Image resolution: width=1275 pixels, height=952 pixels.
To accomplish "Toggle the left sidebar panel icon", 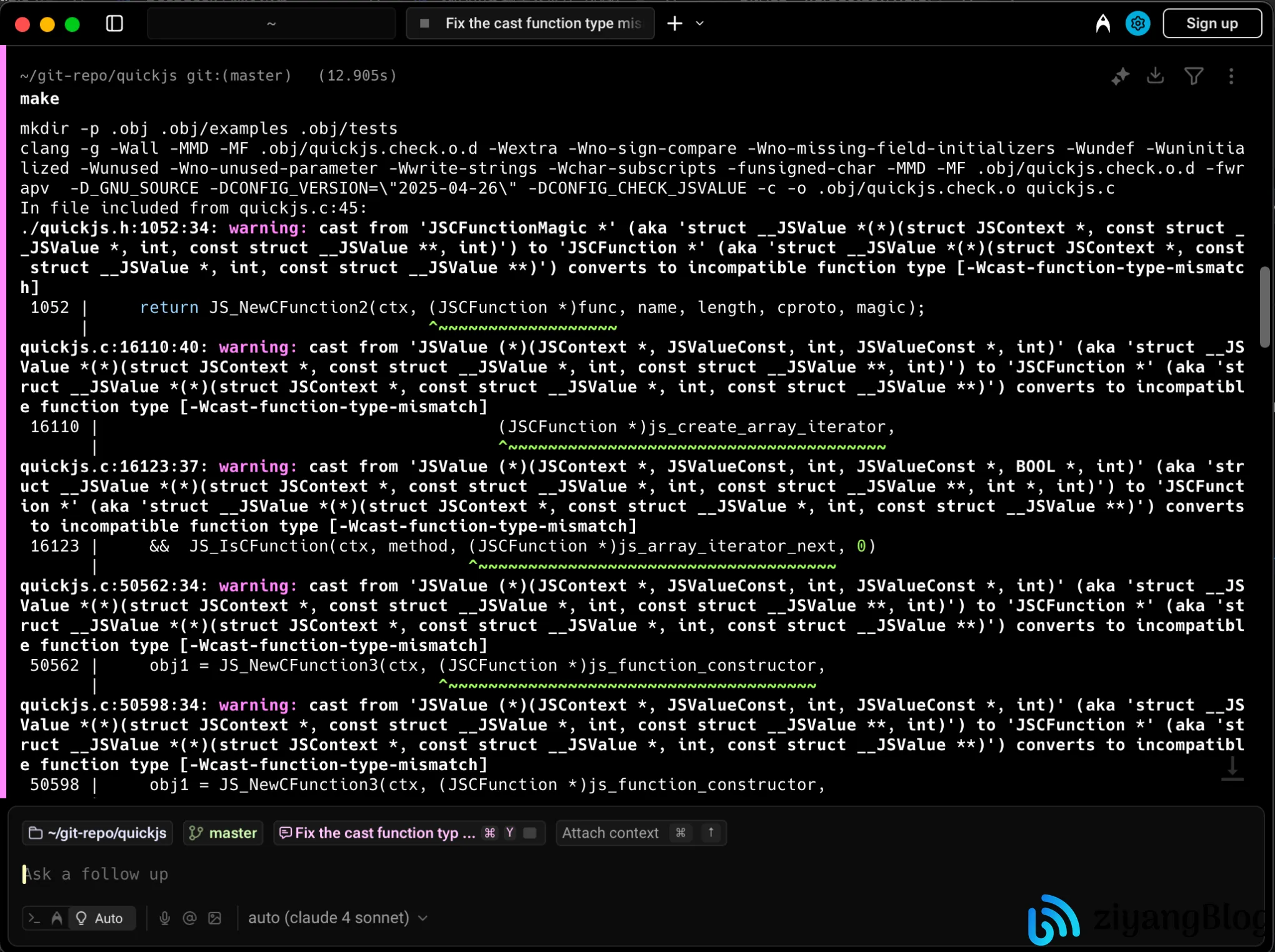I will 114,24.
